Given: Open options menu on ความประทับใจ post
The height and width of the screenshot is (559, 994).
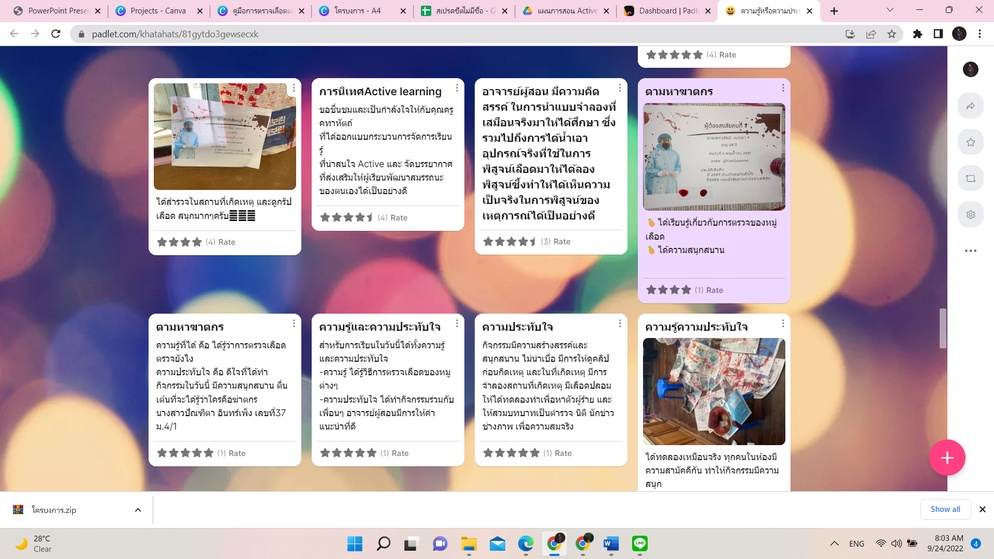Looking at the screenshot, I should [620, 324].
